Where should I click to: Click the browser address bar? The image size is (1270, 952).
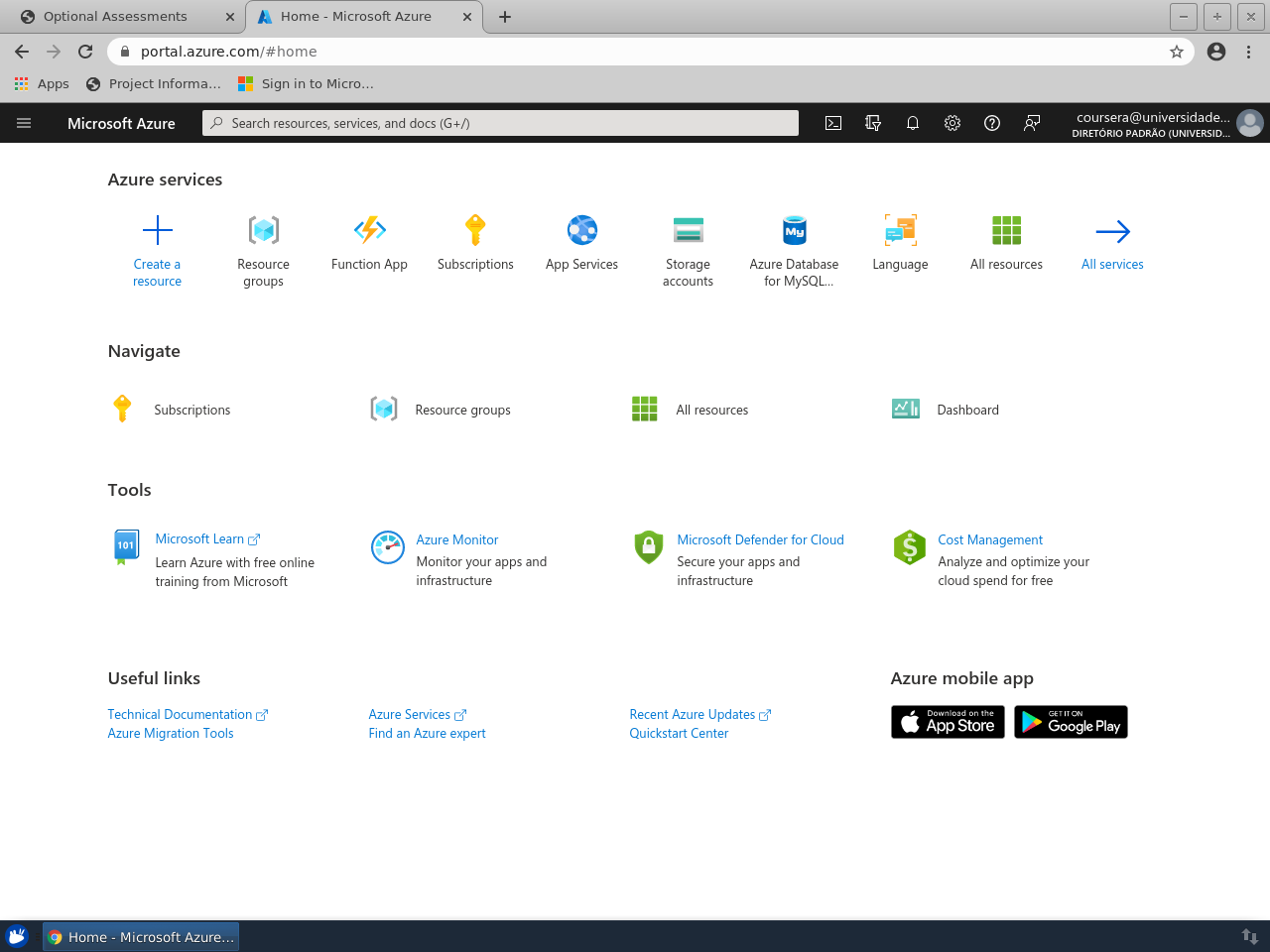point(650,52)
